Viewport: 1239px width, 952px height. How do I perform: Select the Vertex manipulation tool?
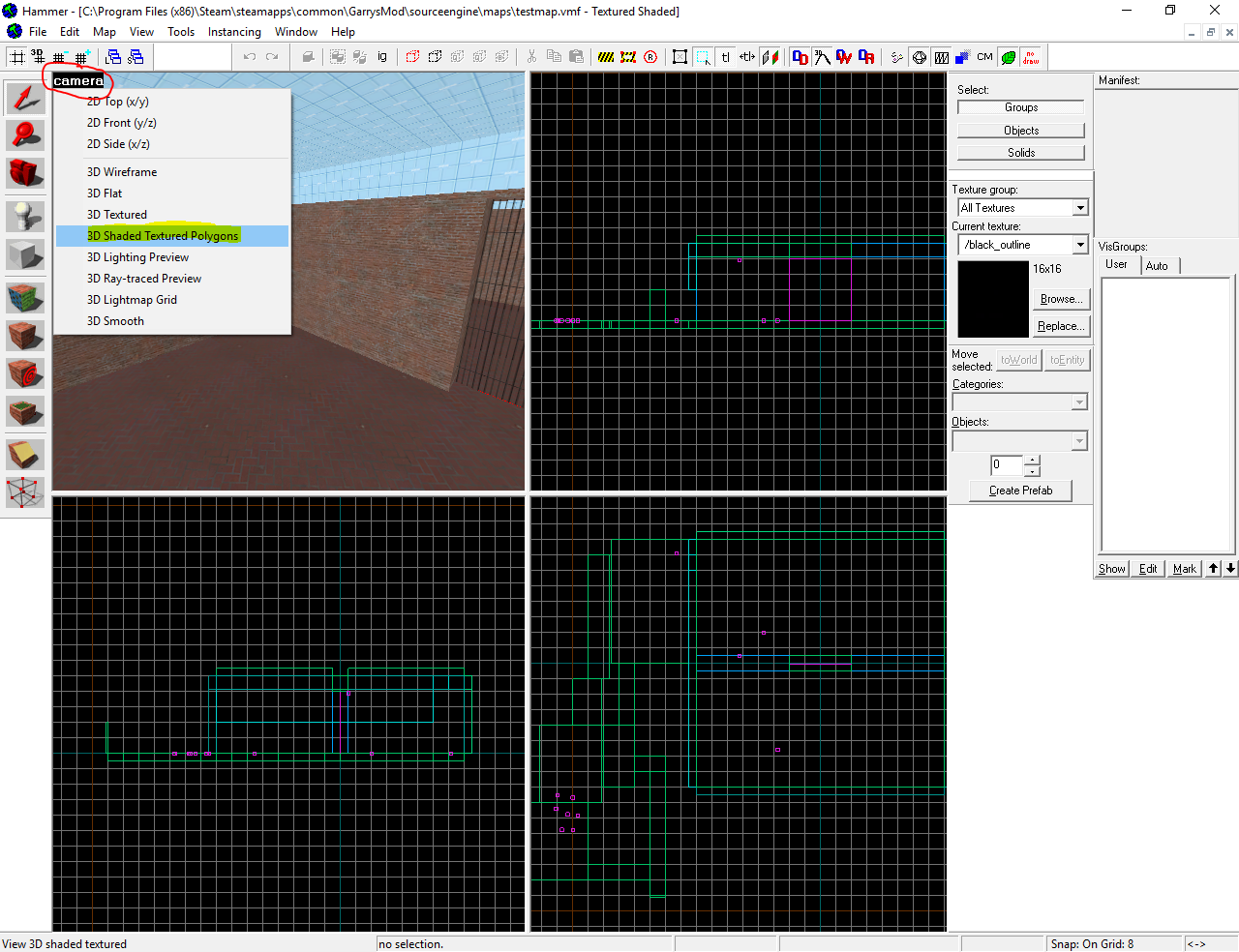pos(25,492)
